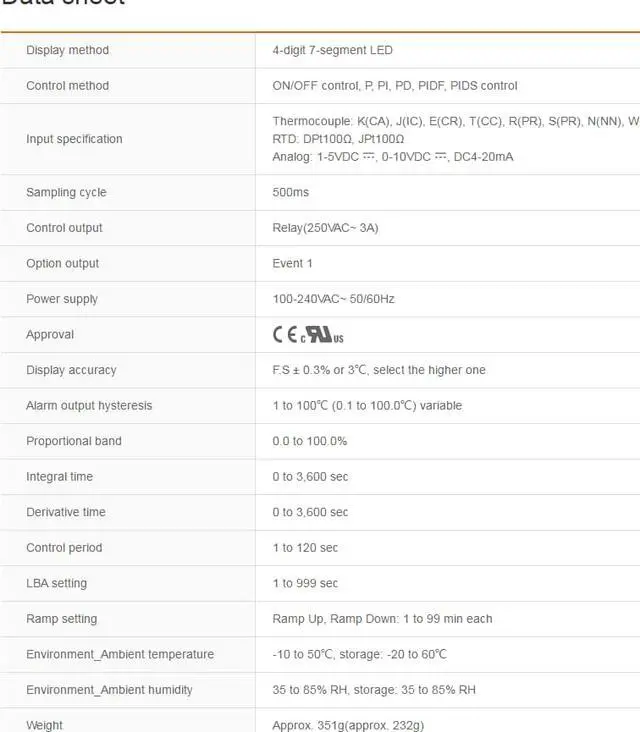
Task: Click the Proportional band 0.0 to 100.0% value
Action: tap(309, 441)
